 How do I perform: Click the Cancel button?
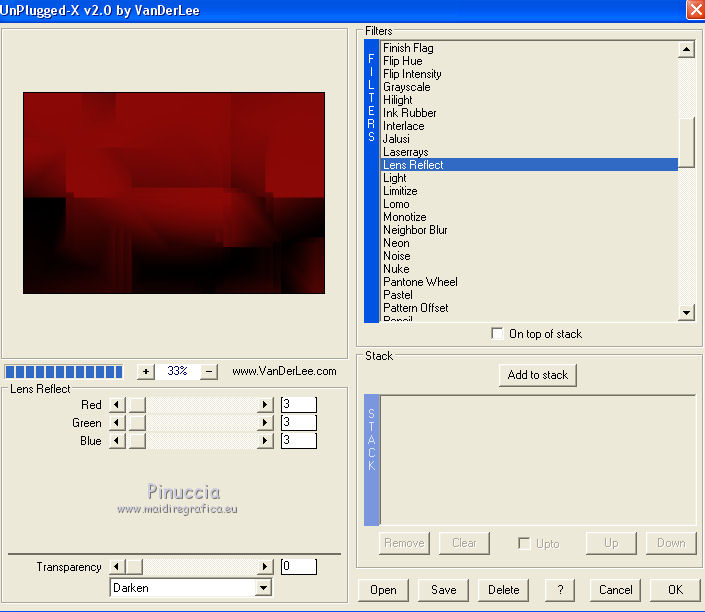click(x=616, y=590)
